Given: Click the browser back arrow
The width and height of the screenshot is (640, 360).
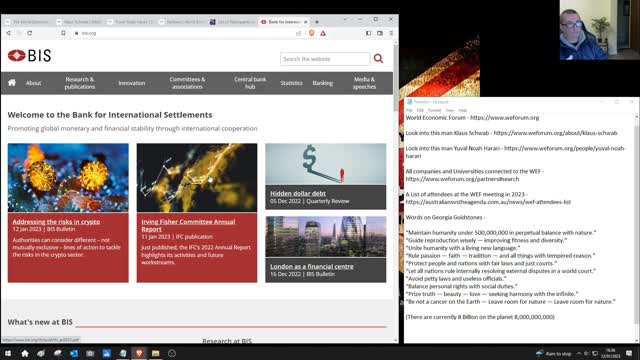Looking at the screenshot, I should tap(9, 33).
